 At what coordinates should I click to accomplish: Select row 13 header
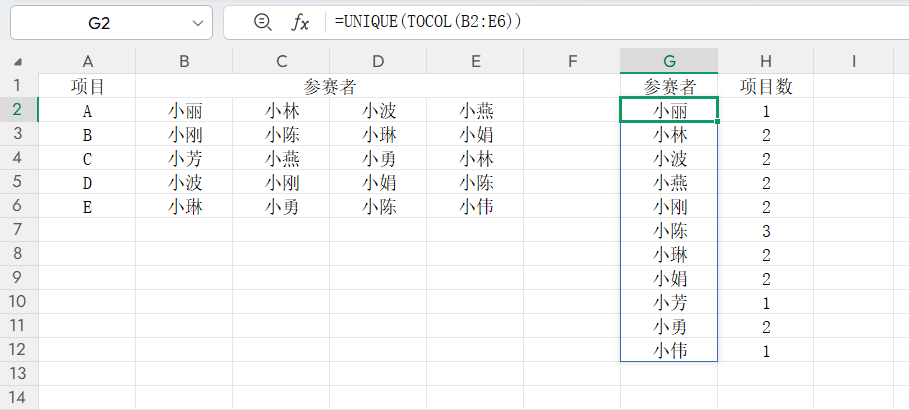pyautogui.click(x=19, y=373)
